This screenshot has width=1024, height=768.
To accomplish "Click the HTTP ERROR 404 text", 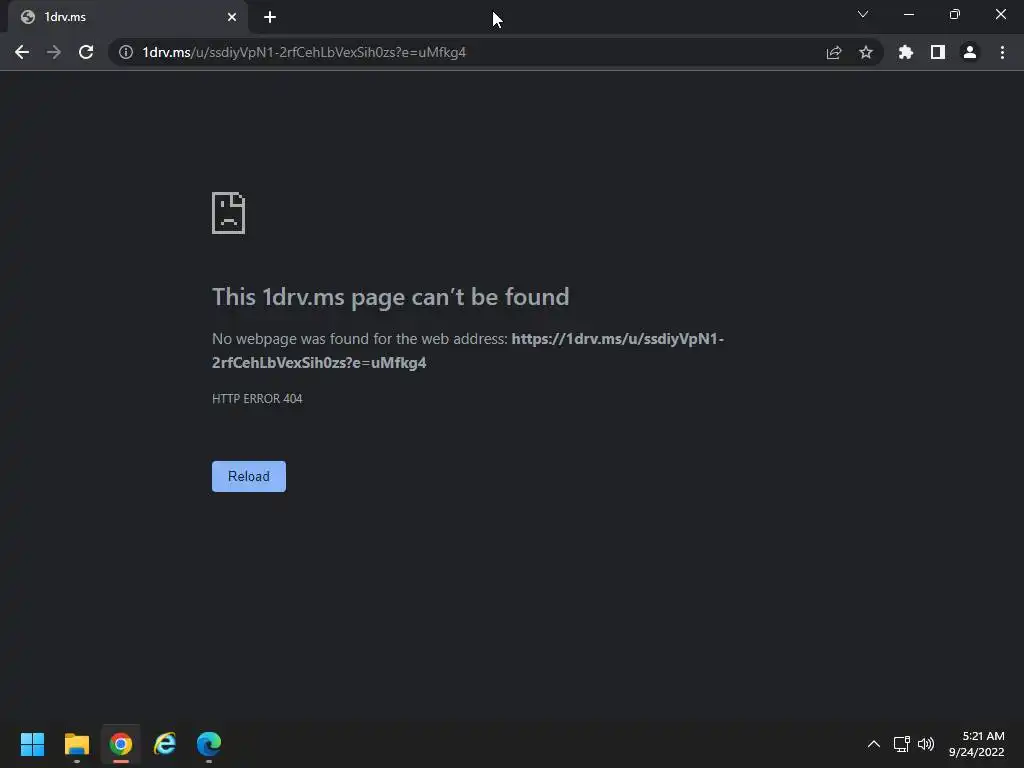I will (257, 398).
